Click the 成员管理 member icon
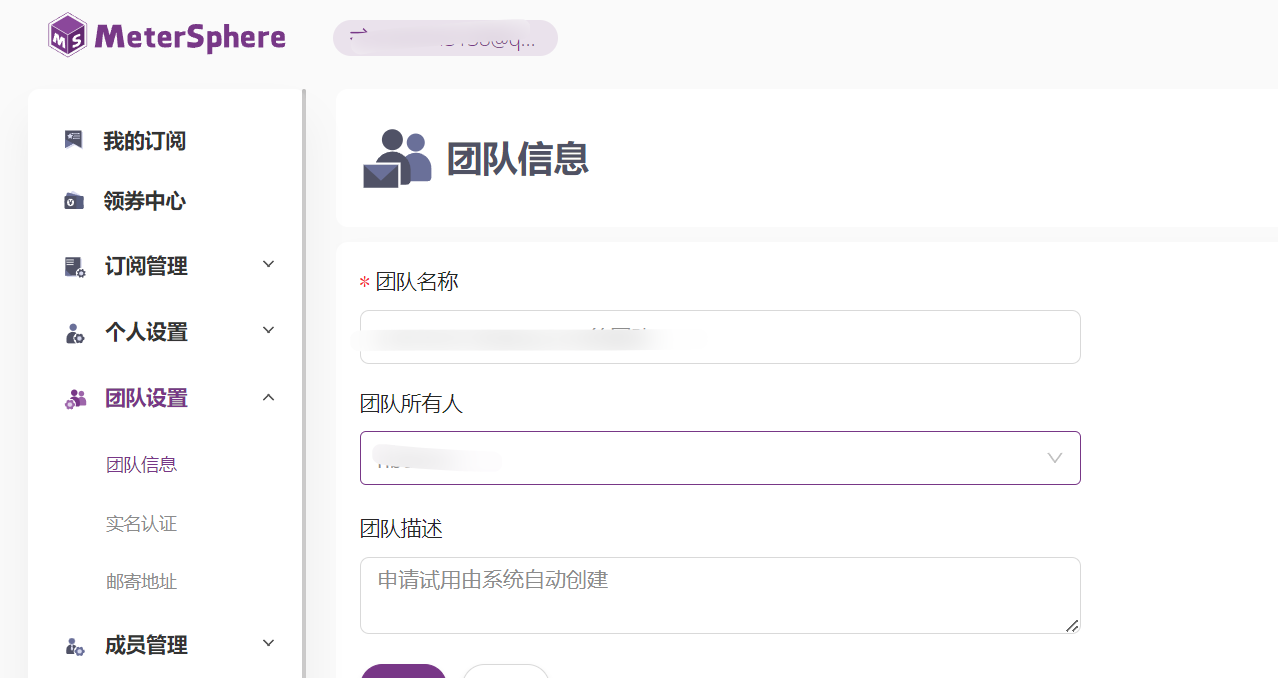Viewport: 1278px width, 678px height. pos(72,644)
